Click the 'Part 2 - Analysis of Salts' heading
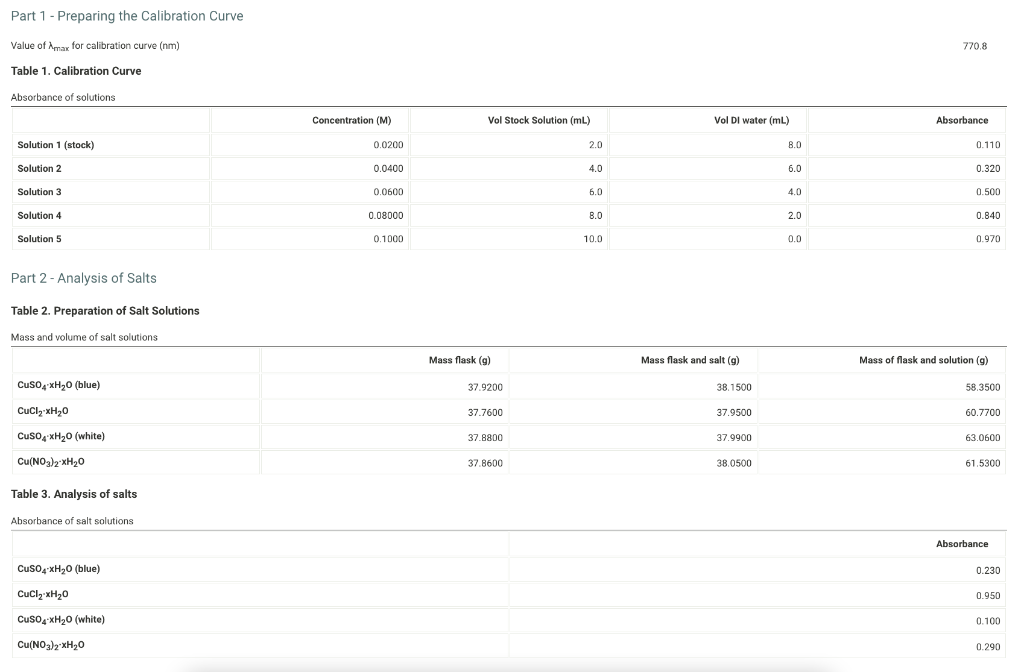 pos(84,278)
